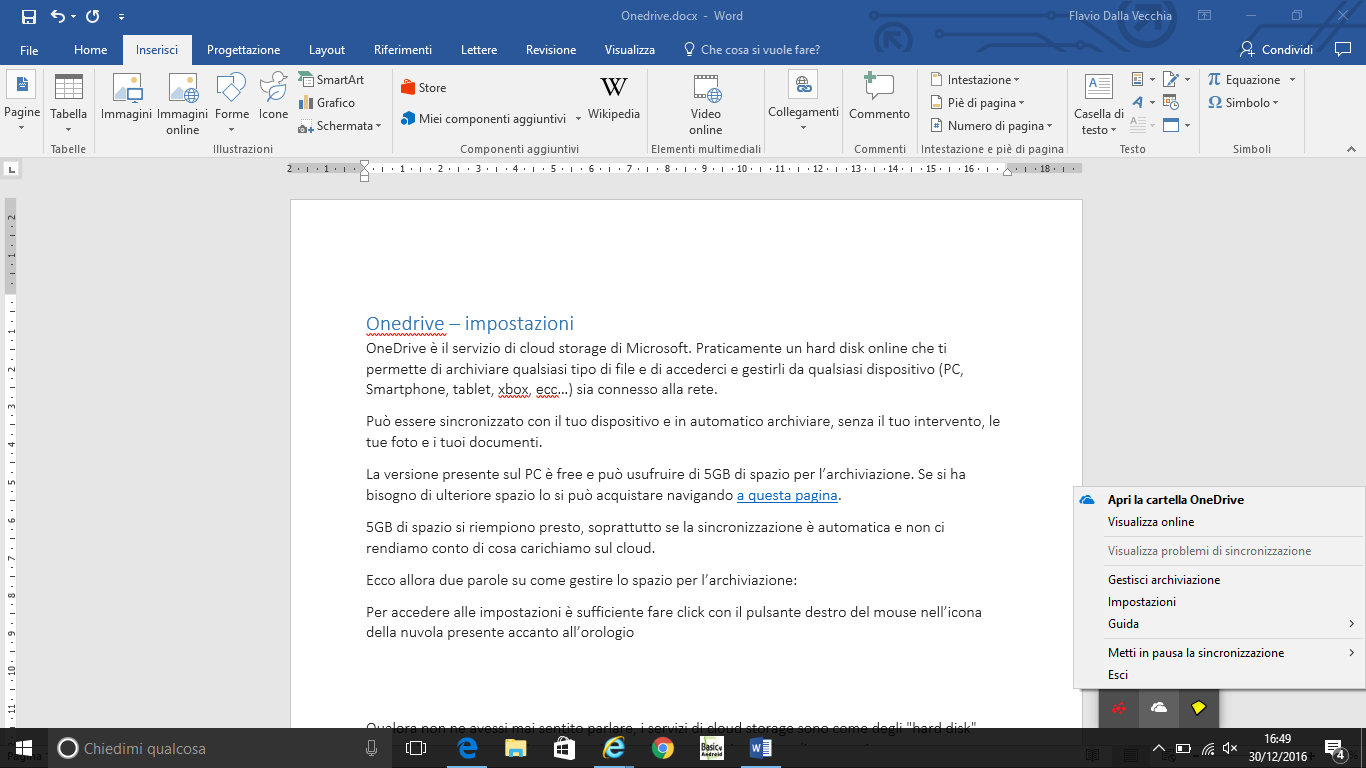Click the signature line icon

[x=1171, y=79]
